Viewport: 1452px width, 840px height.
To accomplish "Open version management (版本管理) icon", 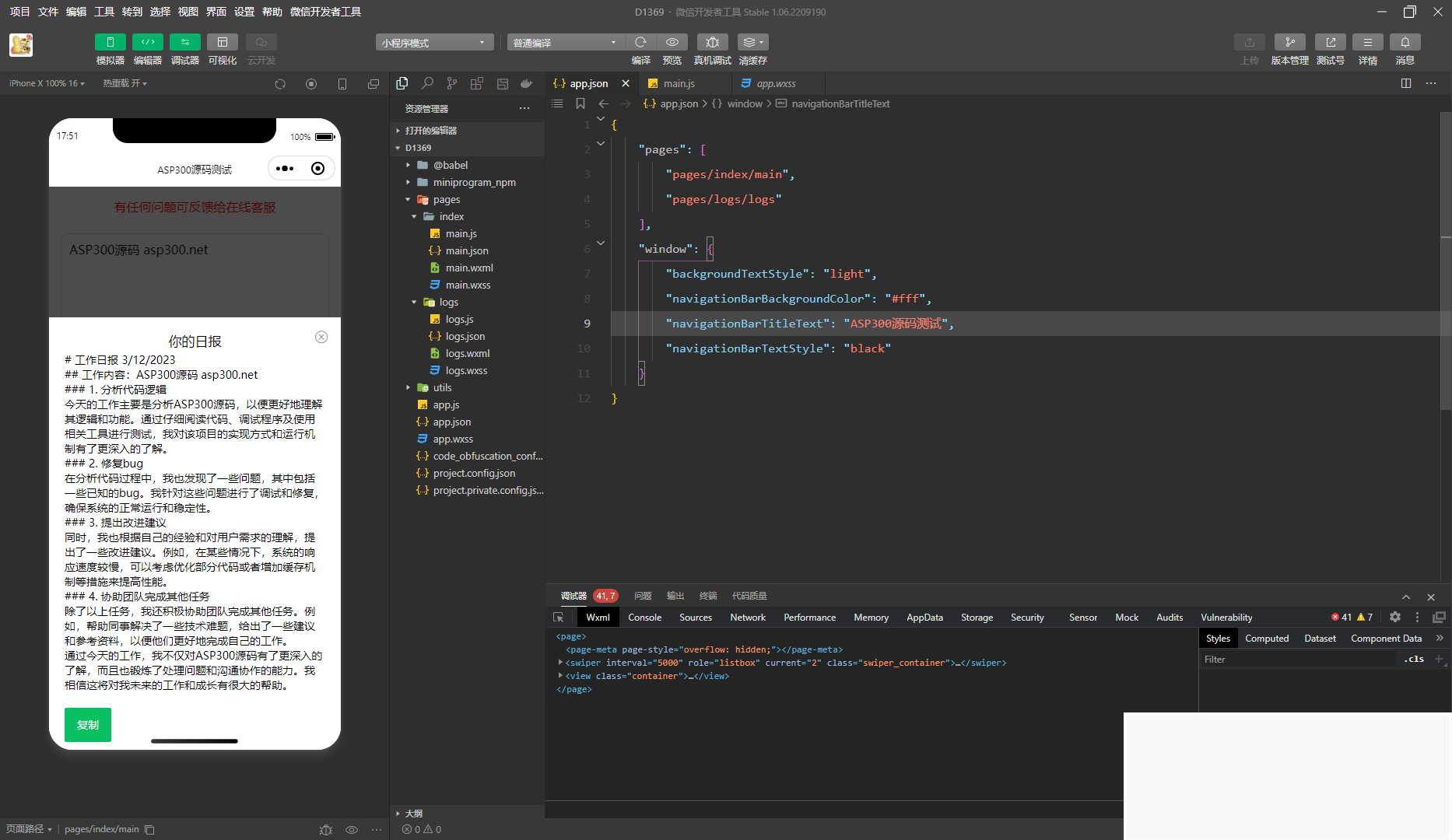I will coord(1289,43).
